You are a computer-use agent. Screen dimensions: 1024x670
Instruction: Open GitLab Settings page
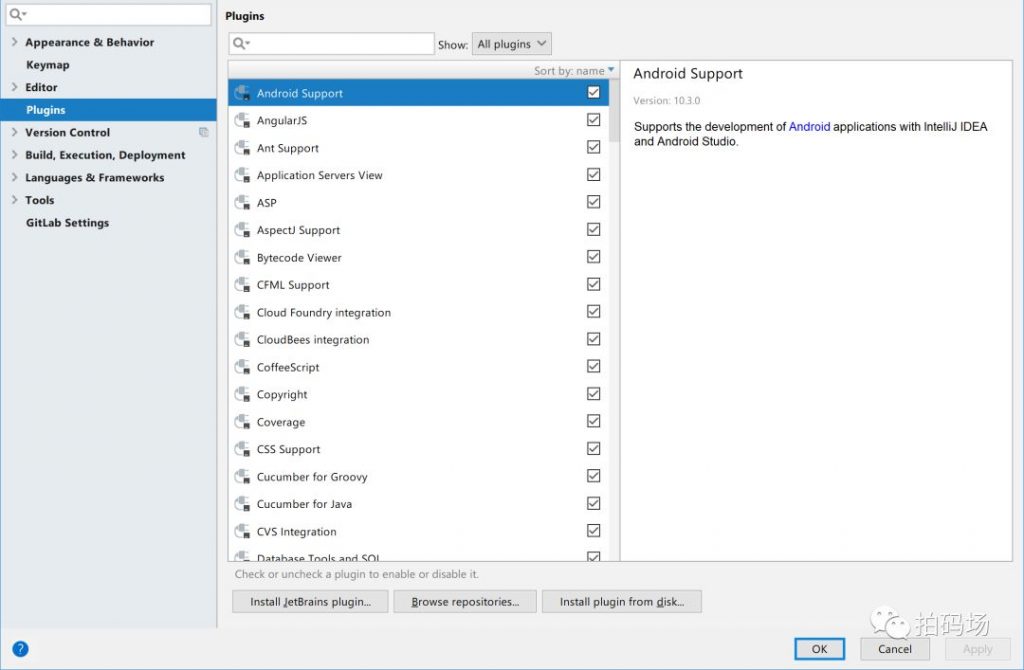(x=67, y=223)
